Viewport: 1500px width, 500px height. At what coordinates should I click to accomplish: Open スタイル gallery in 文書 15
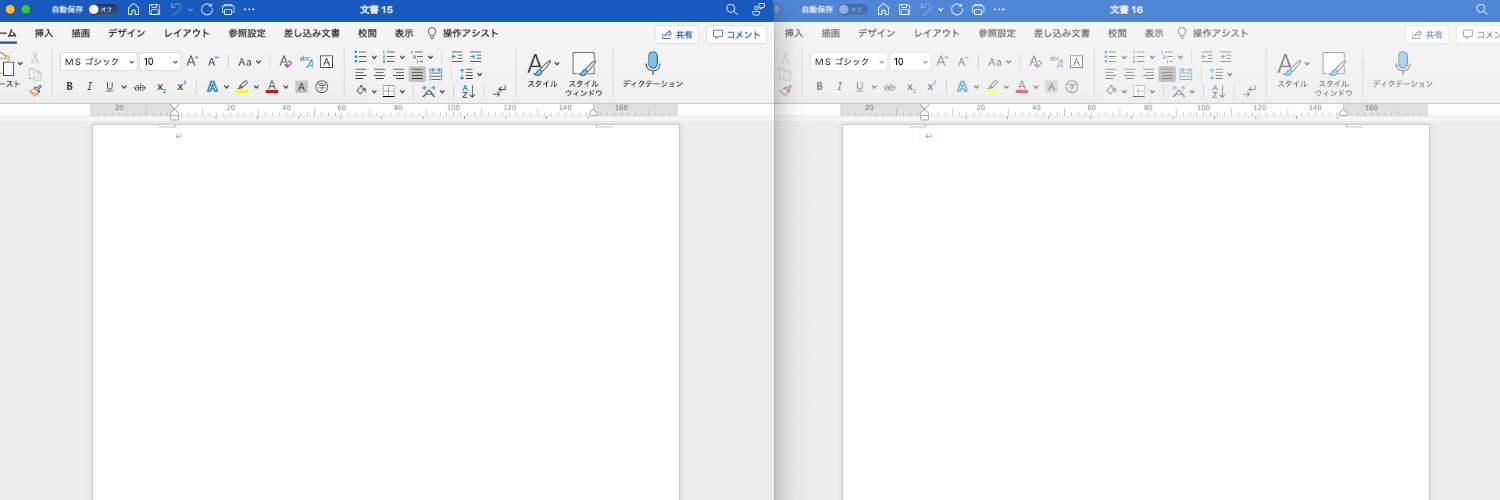[x=542, y=71]
